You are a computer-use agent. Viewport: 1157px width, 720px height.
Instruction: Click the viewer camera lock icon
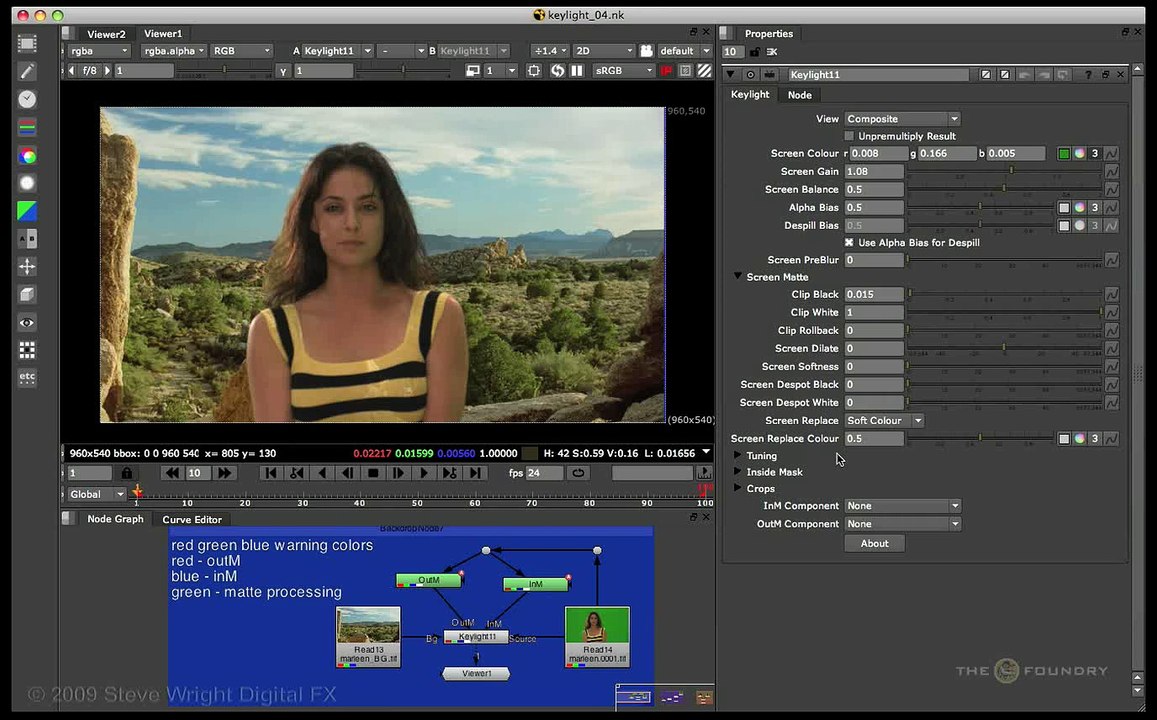point(646,51)
